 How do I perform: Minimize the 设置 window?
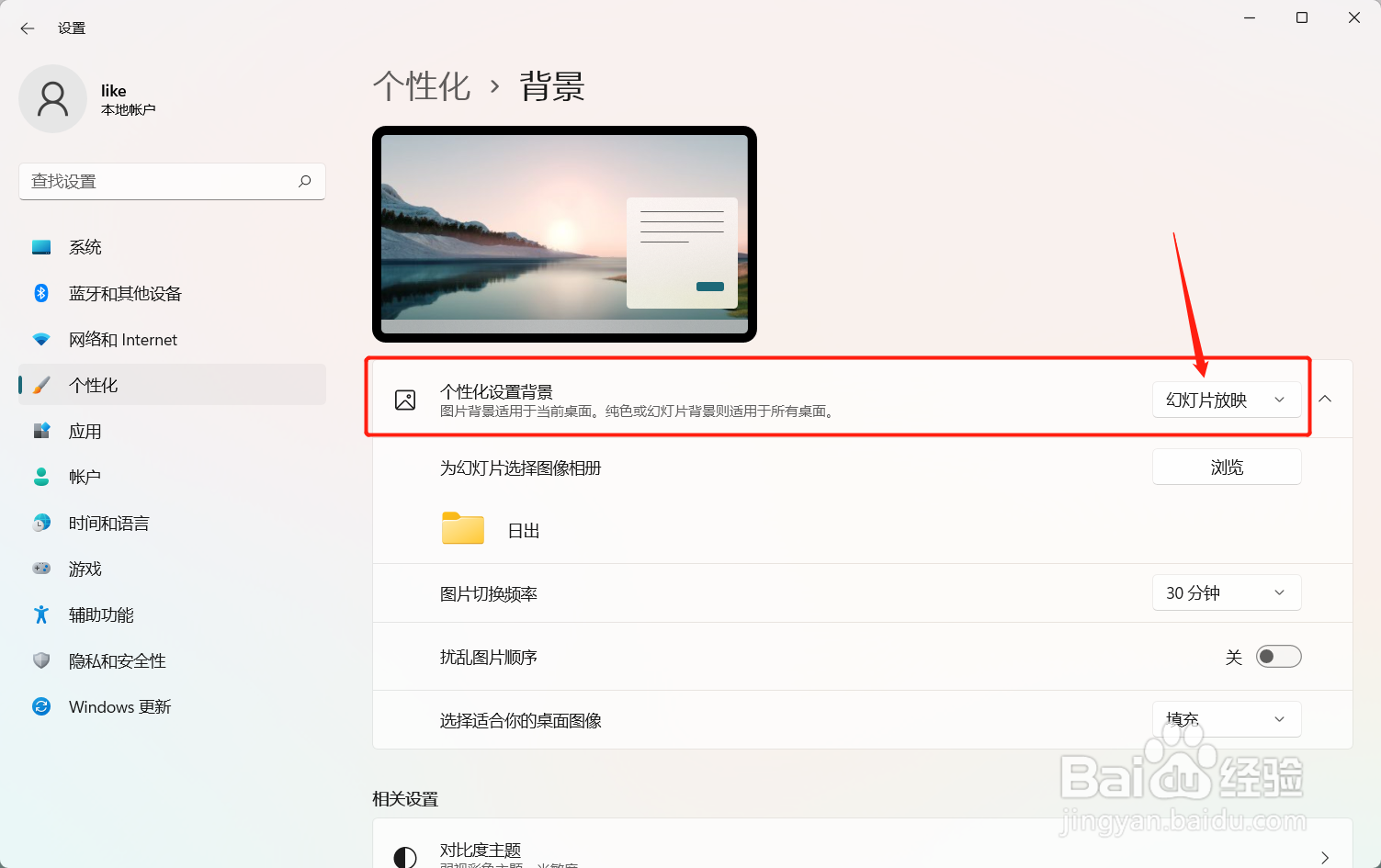(1250, 17)
